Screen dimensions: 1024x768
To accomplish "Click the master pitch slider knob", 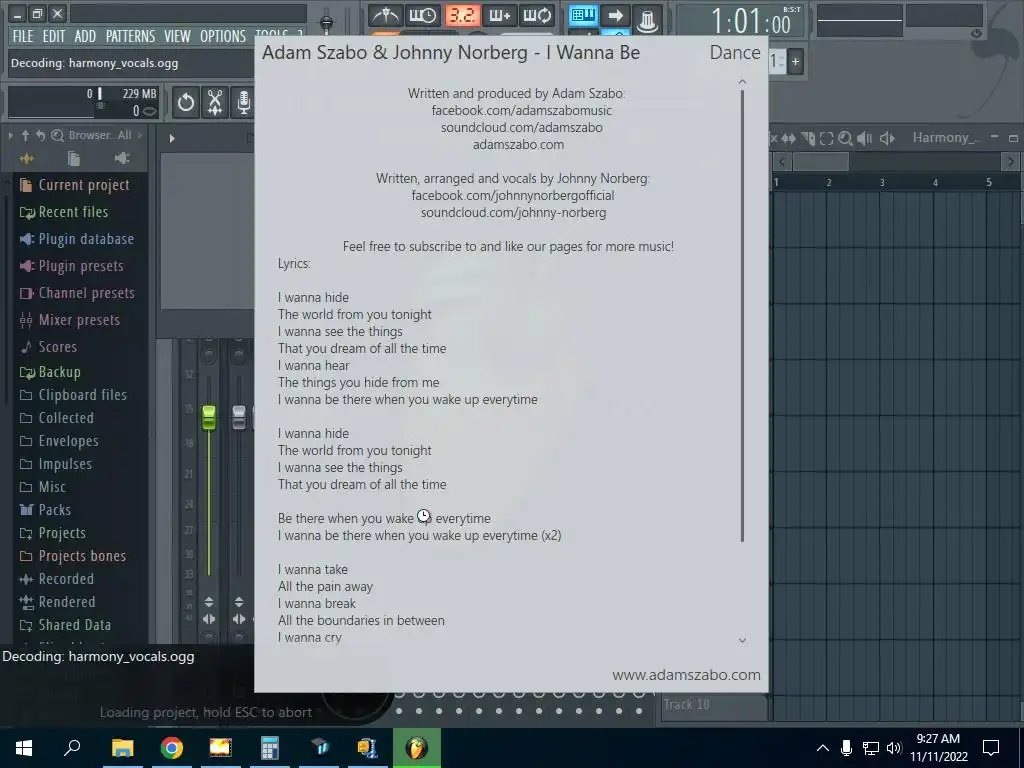I will [x=327, y=23].
